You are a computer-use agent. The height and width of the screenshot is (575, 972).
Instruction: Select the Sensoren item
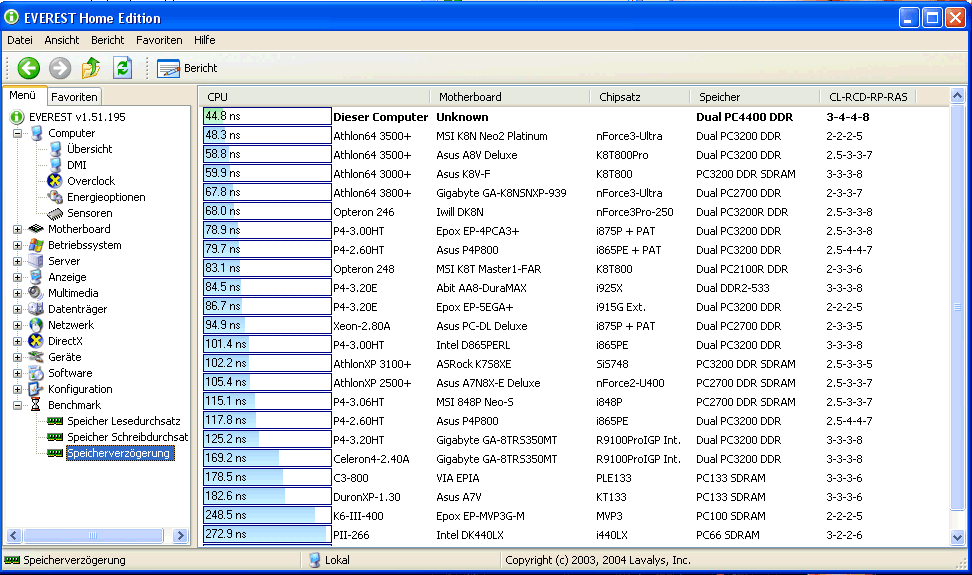pyautogui.click(x=89, y=213)
